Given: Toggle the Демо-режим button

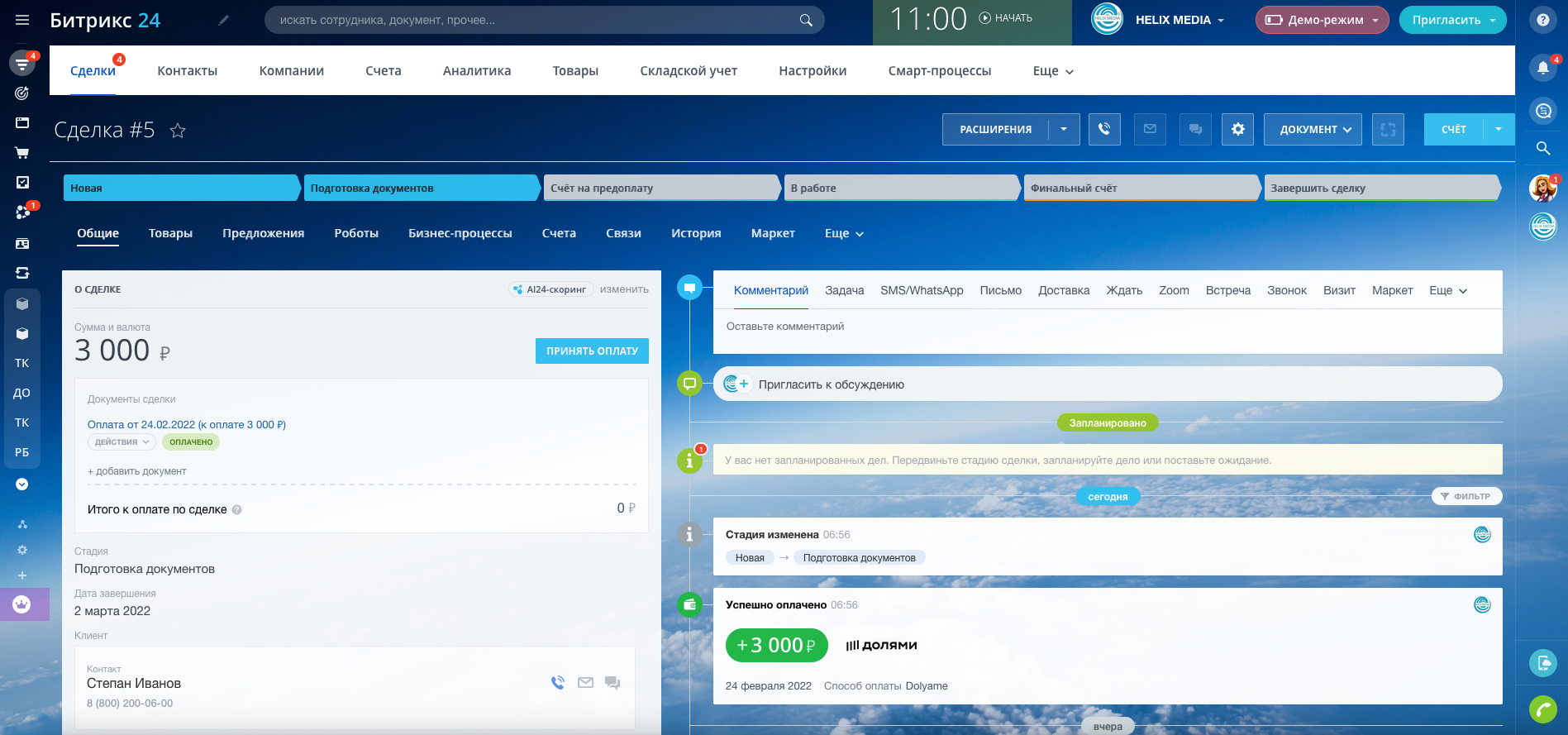Looking at the screenshot, I should pos(1322,20).
